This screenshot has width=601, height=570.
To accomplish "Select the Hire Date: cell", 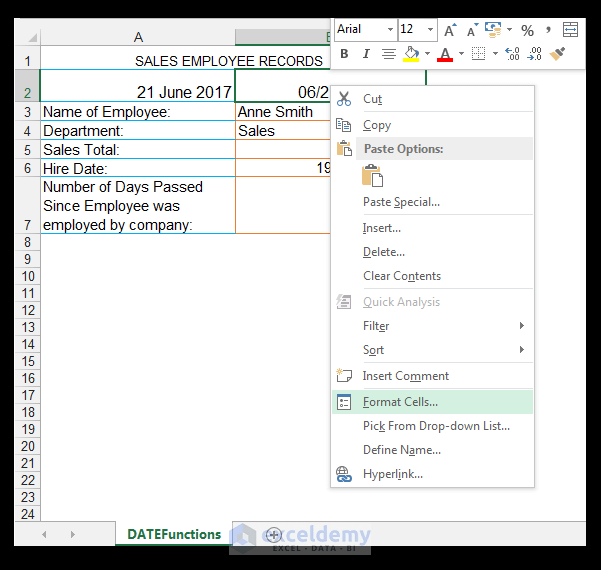I will pos(138,168).
